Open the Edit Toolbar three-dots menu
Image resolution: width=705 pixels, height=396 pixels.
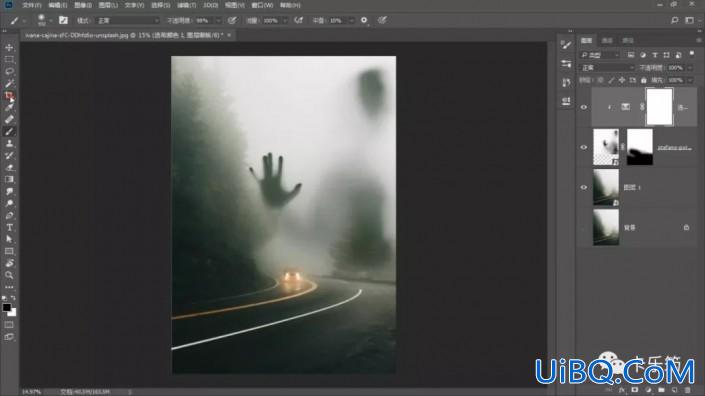coord(9,287)
